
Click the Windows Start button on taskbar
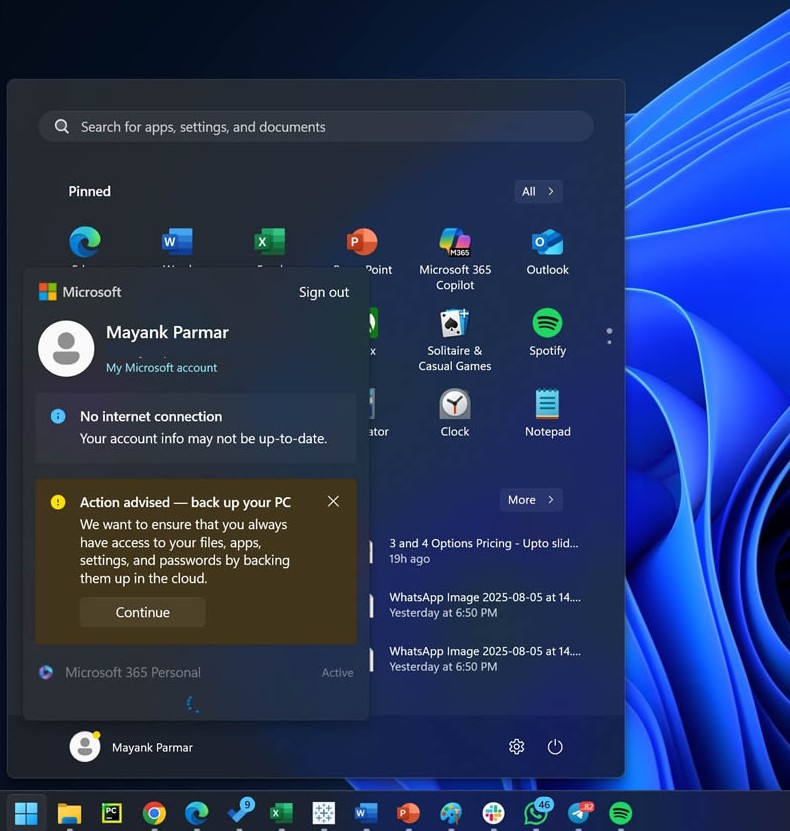(26, 813)
